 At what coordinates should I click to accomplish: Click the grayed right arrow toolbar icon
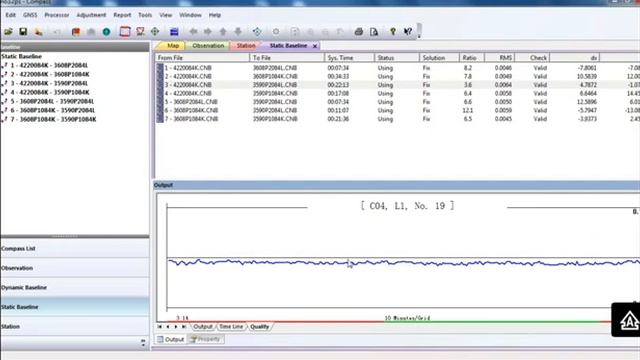click(x=208, y=31)
